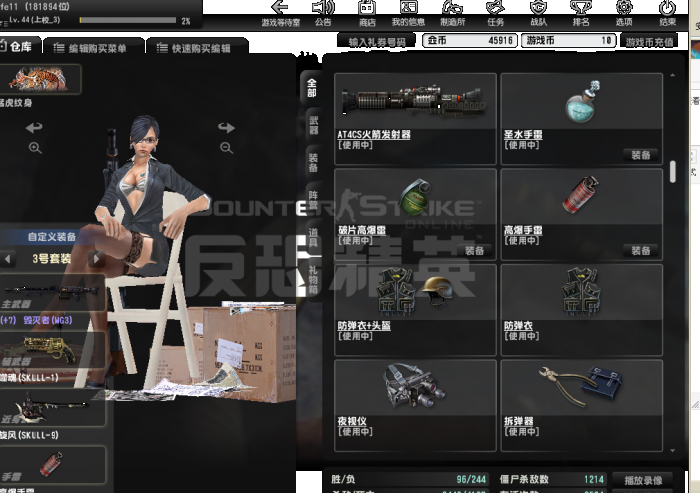700x493 pixels.
Task: Rotate character right with curved arrow
Action: (226, 128)
